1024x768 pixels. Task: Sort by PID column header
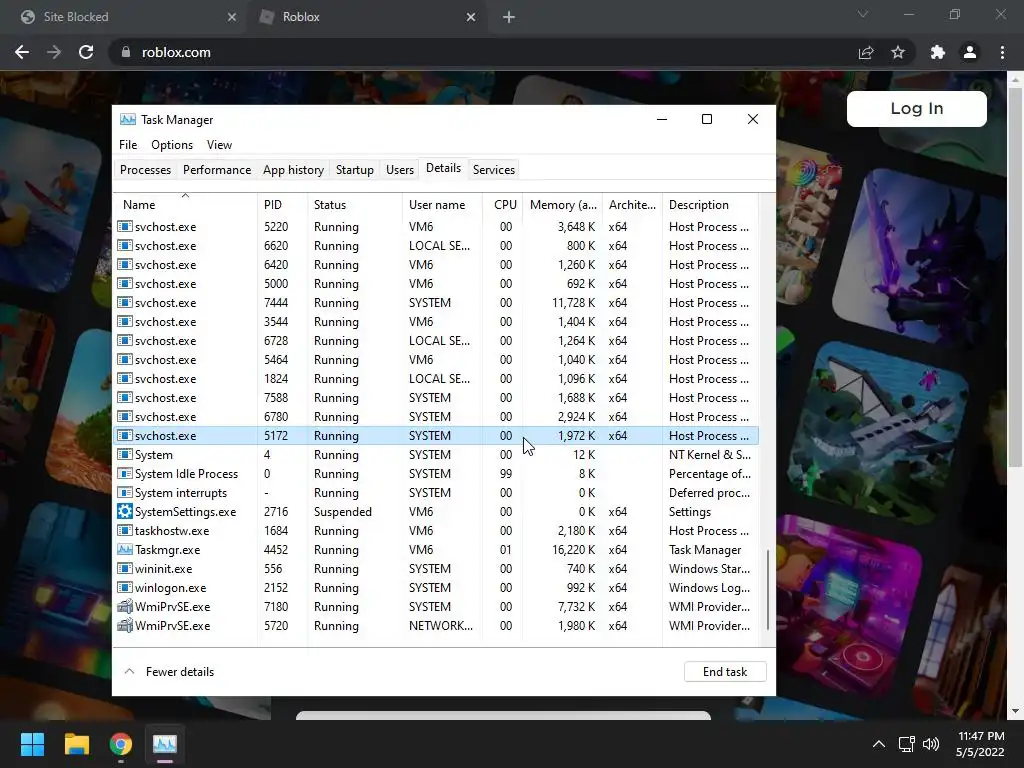click(x=282, y=204)
